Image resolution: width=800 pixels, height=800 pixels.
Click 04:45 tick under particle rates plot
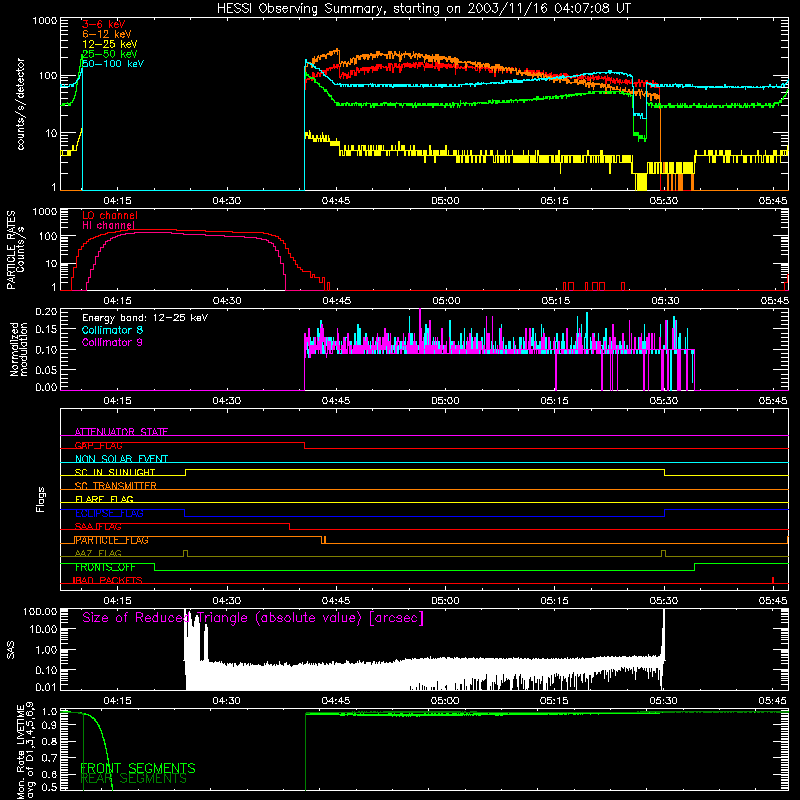point(336,301)
